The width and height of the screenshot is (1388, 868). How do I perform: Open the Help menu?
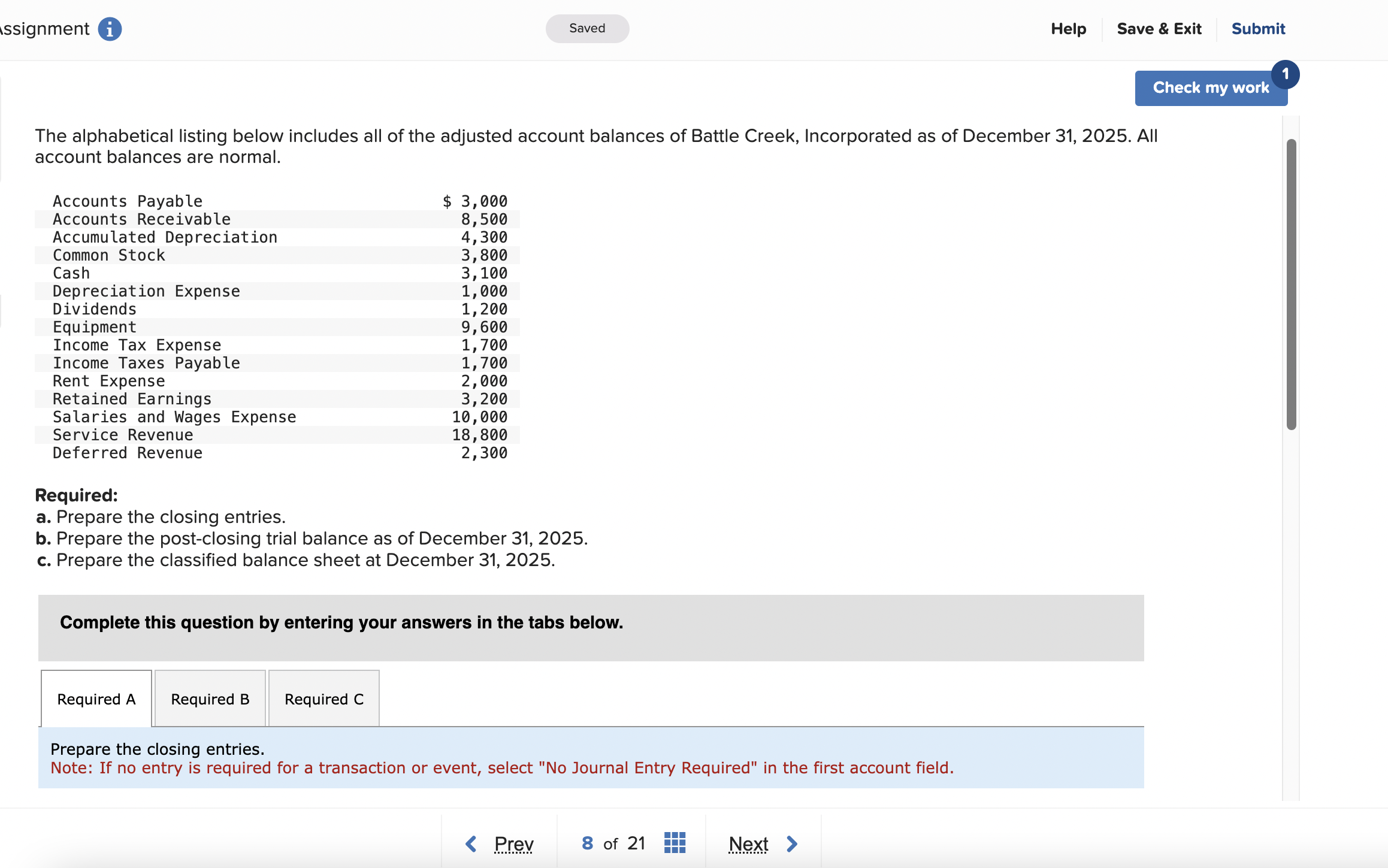point(1069,28)
